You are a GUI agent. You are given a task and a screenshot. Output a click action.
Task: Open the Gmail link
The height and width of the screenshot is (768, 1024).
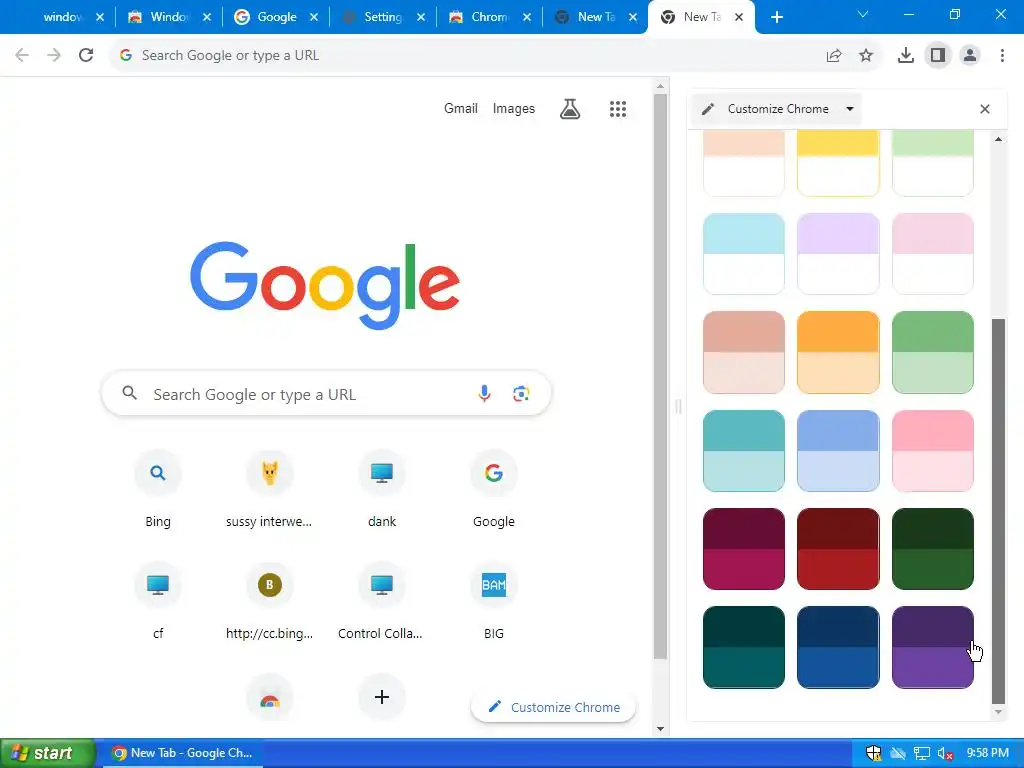461,108
